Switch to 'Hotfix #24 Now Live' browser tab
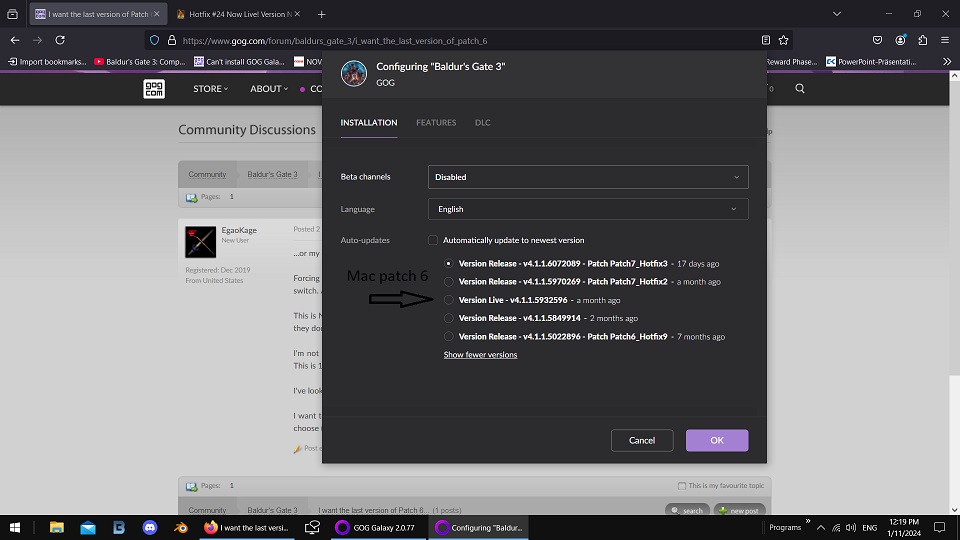The width and height of the screenshot is (960, 540). [x=238, y=14]
